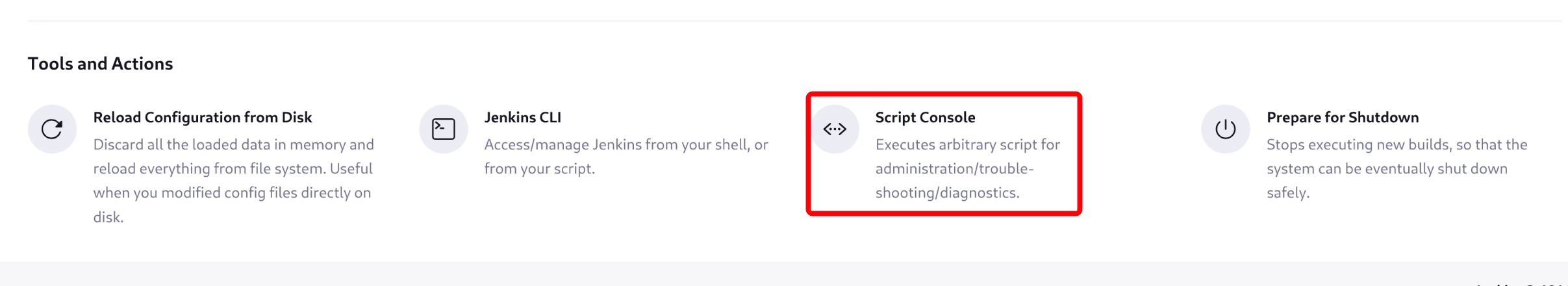Click the circular reload arrow icon
This screenshot has width=1568, height=286.
52,129
